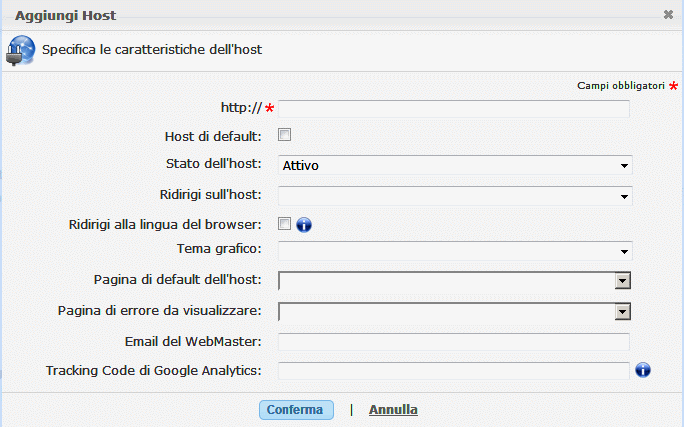Expand the Ridirigi sull'host dropdown
684x427 pixels.
[455, 195]
